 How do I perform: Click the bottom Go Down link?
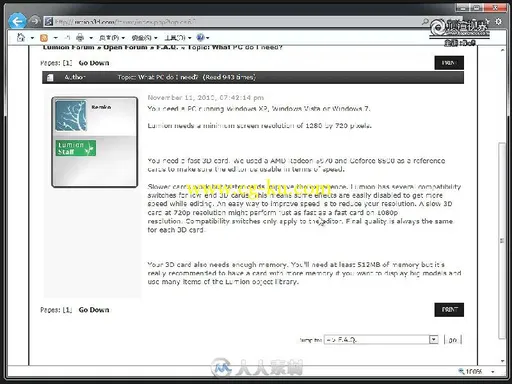pos(94,310)
